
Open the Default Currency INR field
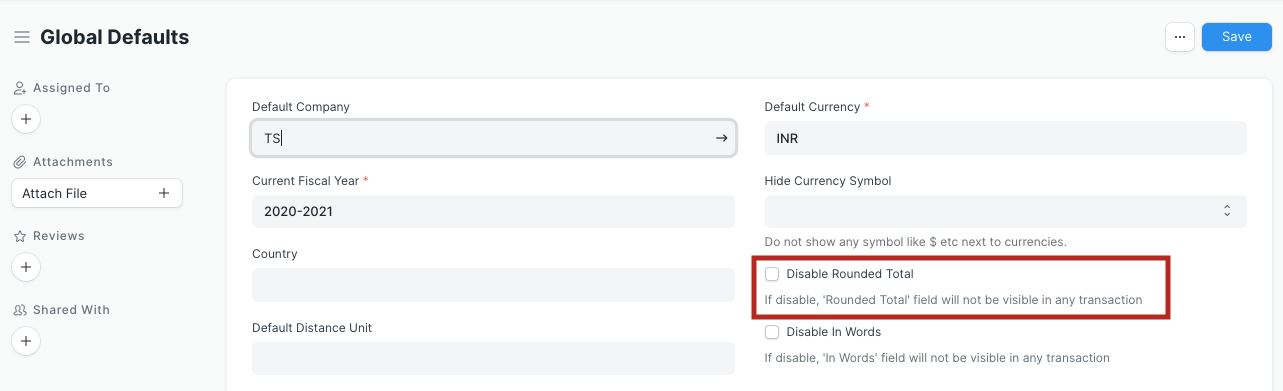(x=1005, y=138)
